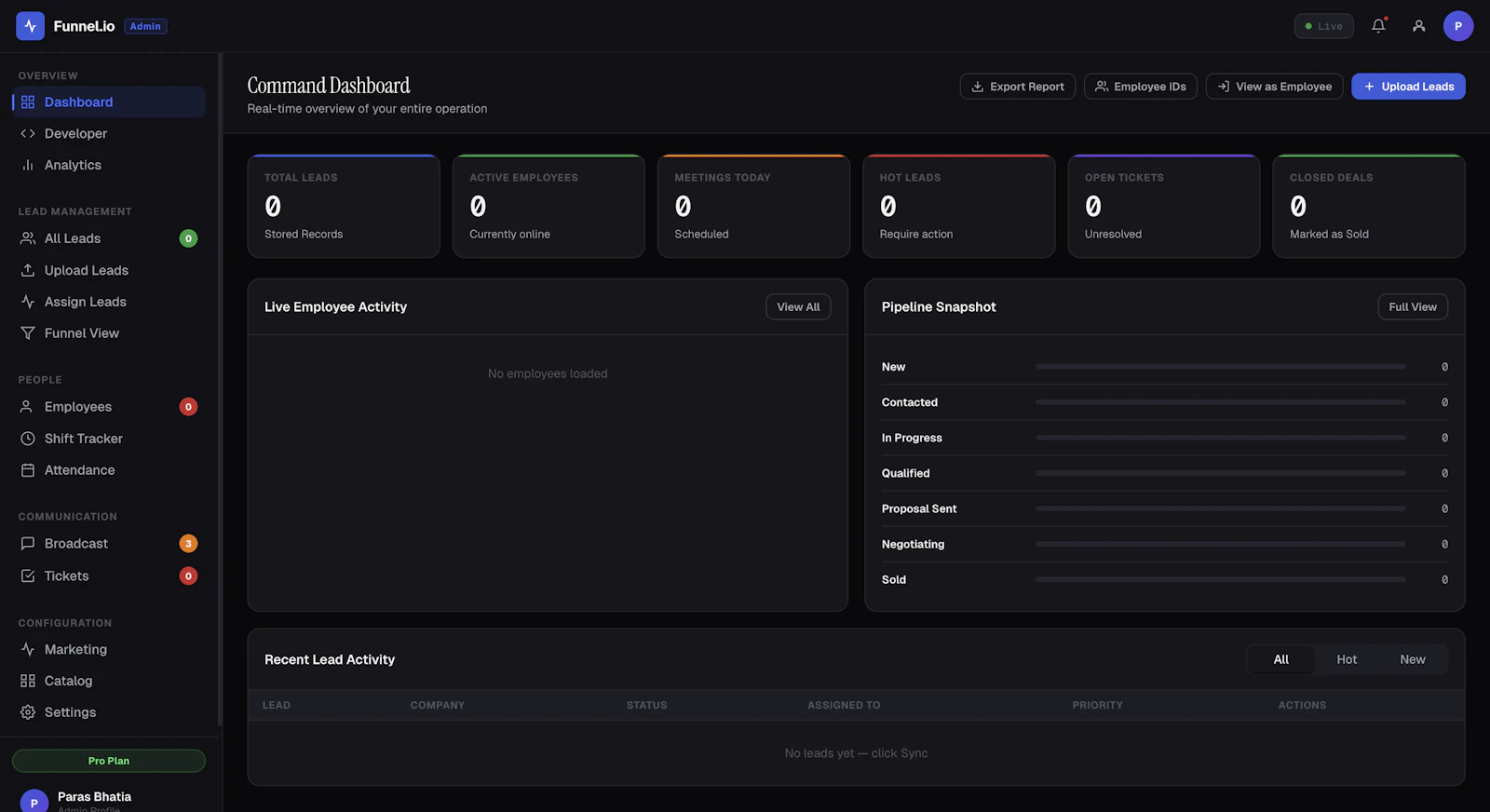1490x812 pixels.
Task: Click the In Progress pipeline label
Action: pyautogui.click(x=912, y=439)
